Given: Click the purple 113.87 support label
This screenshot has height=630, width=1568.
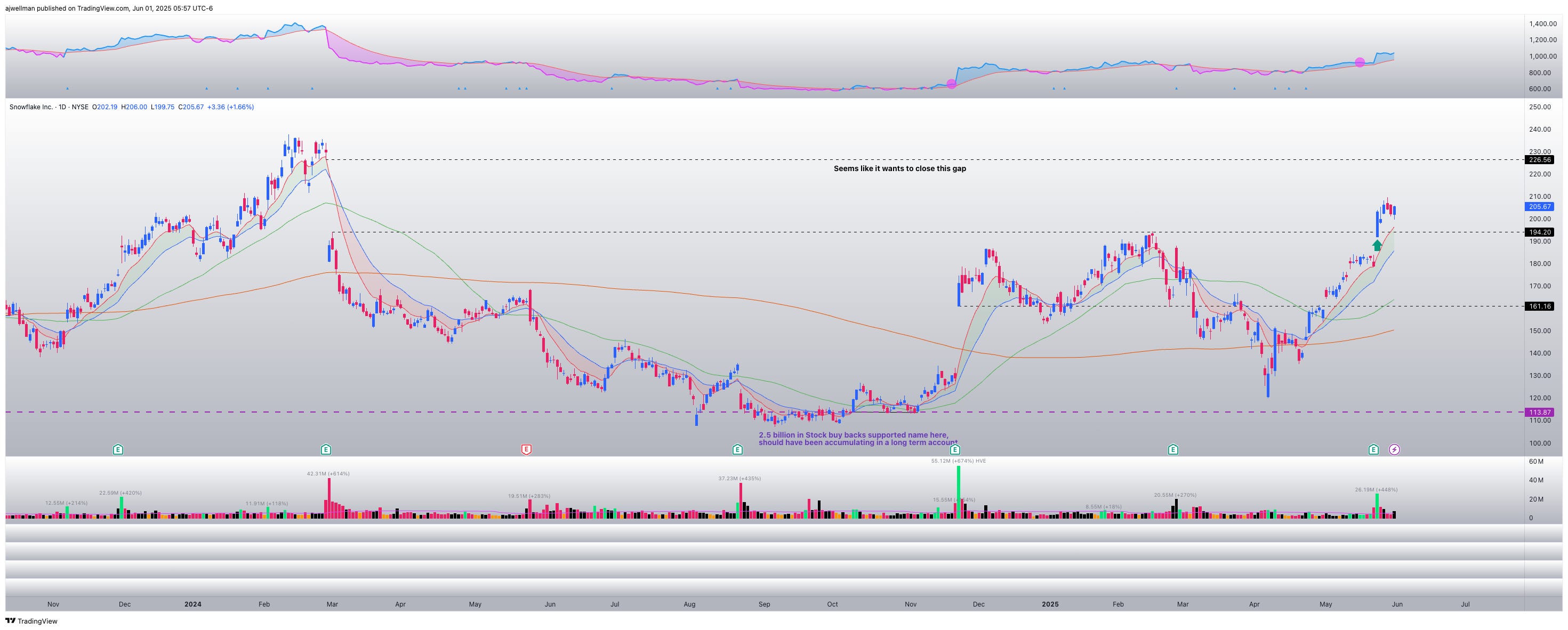Looking at the screenshot, I should click(1539, 412).
